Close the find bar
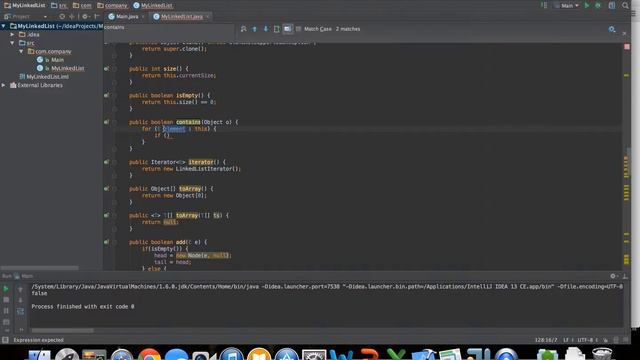This screenshot has width=640, height=360. click(624, 33)
